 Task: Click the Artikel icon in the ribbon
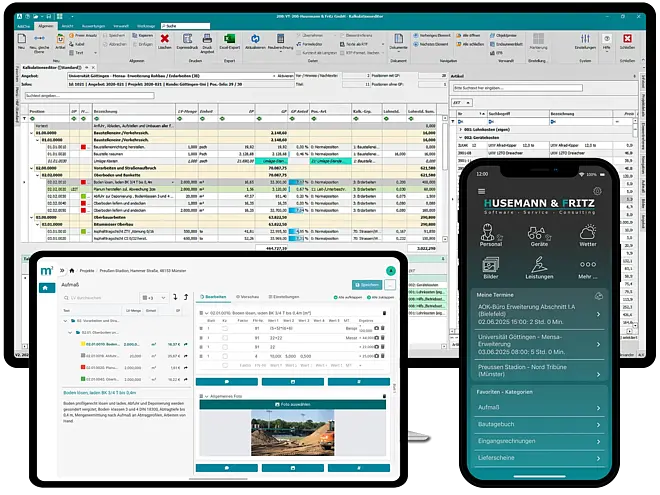[60, 39]
